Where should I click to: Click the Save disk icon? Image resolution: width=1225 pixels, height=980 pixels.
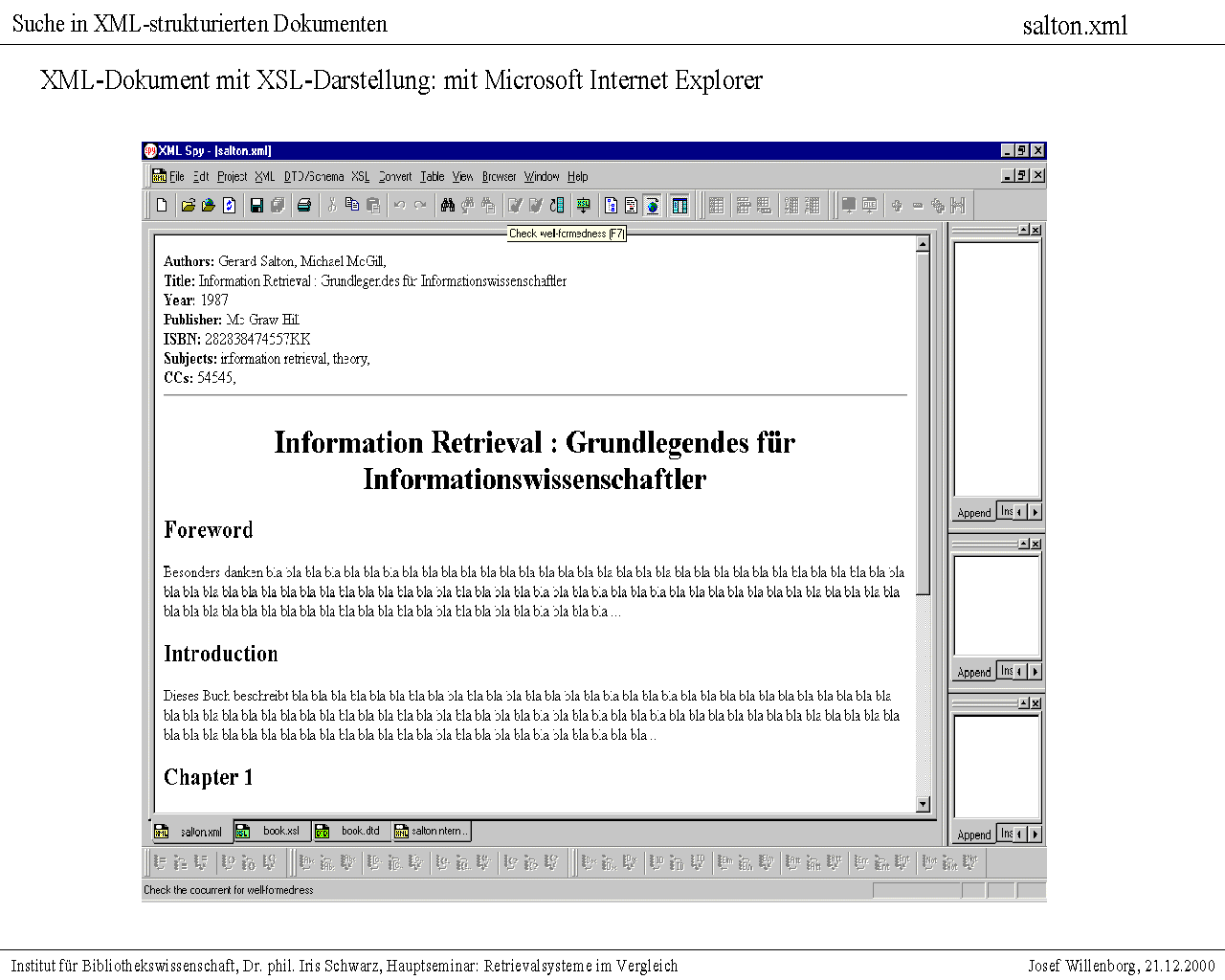(x=256, y=205)
